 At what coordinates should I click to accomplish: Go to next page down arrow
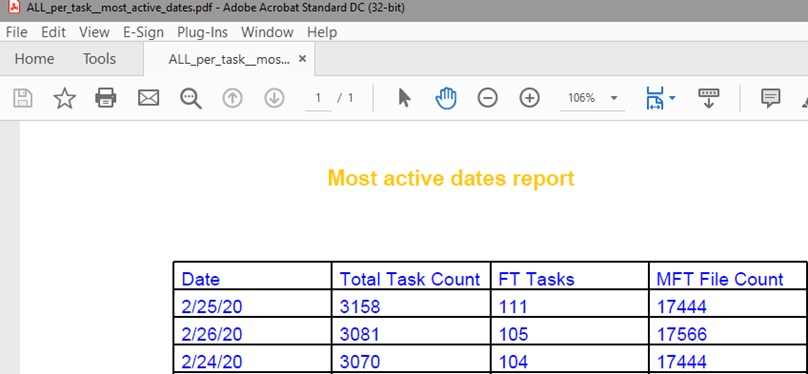[x=274, y=98]
